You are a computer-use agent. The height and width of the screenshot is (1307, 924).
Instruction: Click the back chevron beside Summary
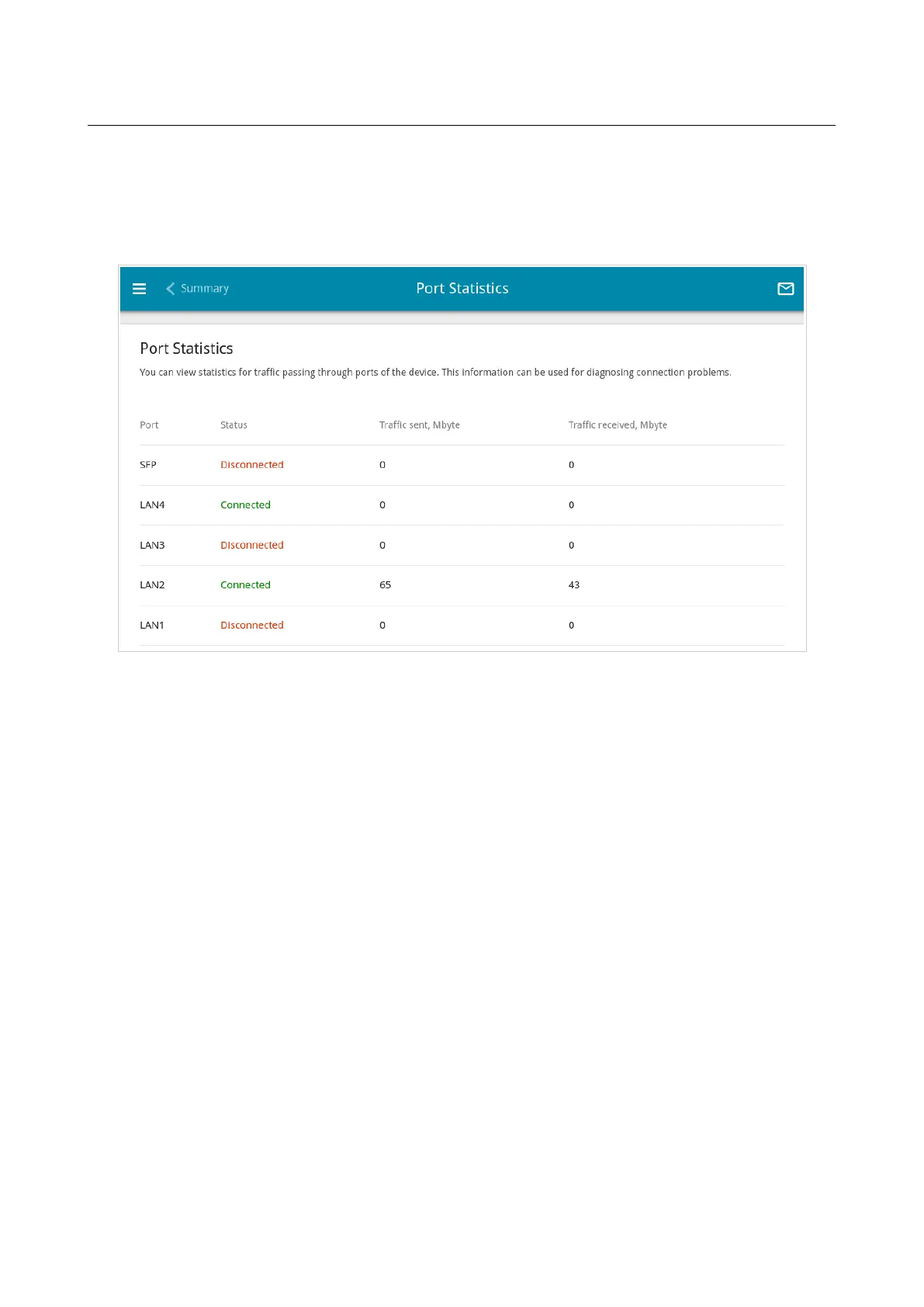tap(170, 289)
